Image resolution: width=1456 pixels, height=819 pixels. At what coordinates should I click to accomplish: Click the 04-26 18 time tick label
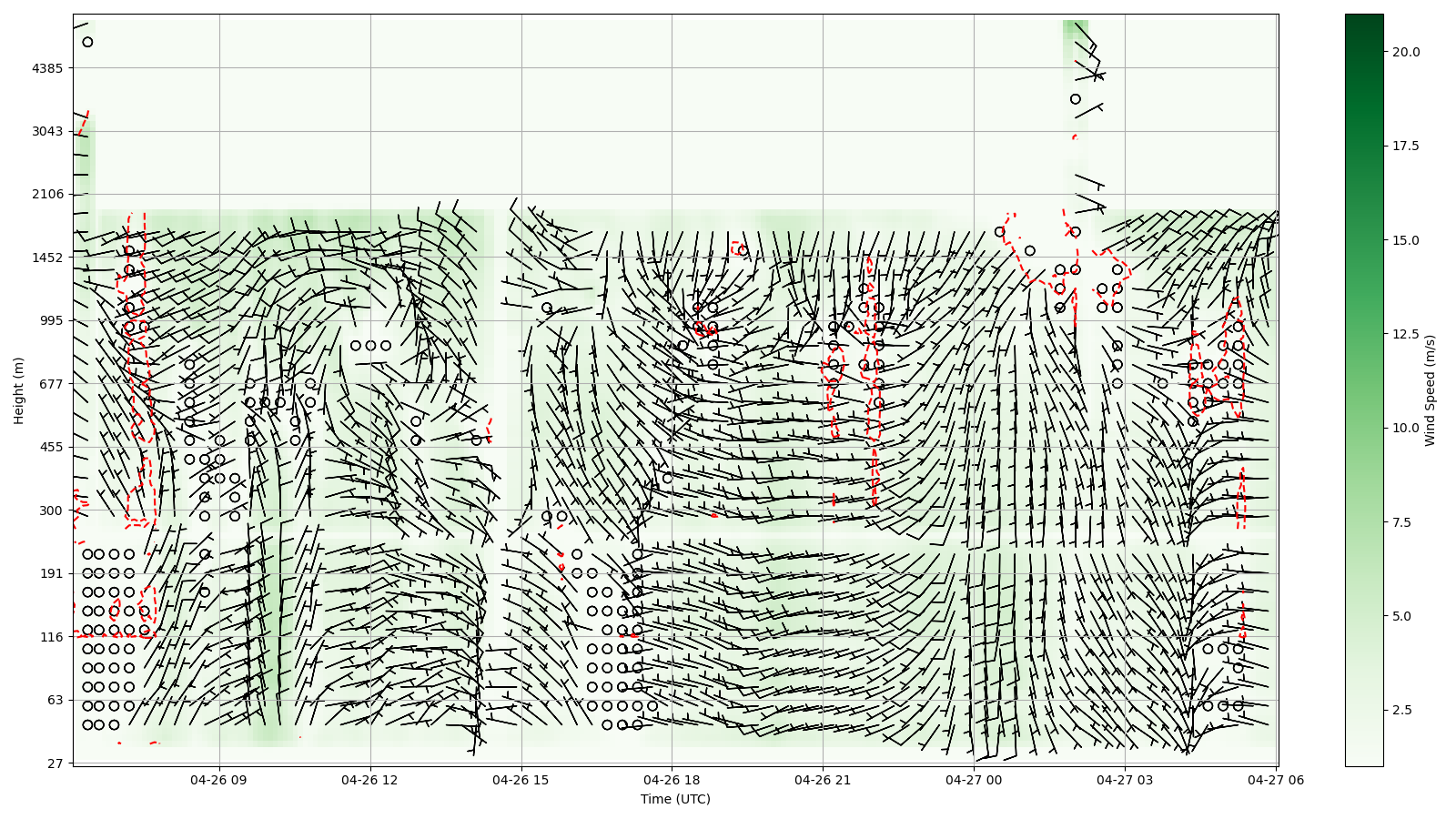672,780
